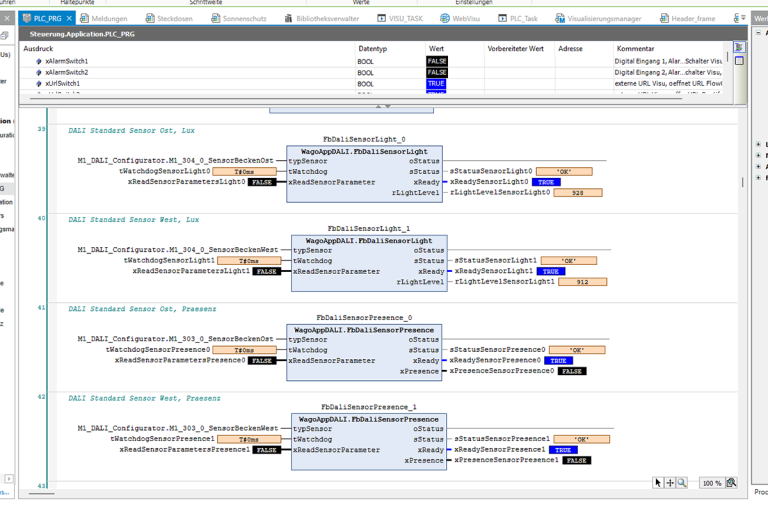Choose the magnifier zoom tool

tap(682, 483)
